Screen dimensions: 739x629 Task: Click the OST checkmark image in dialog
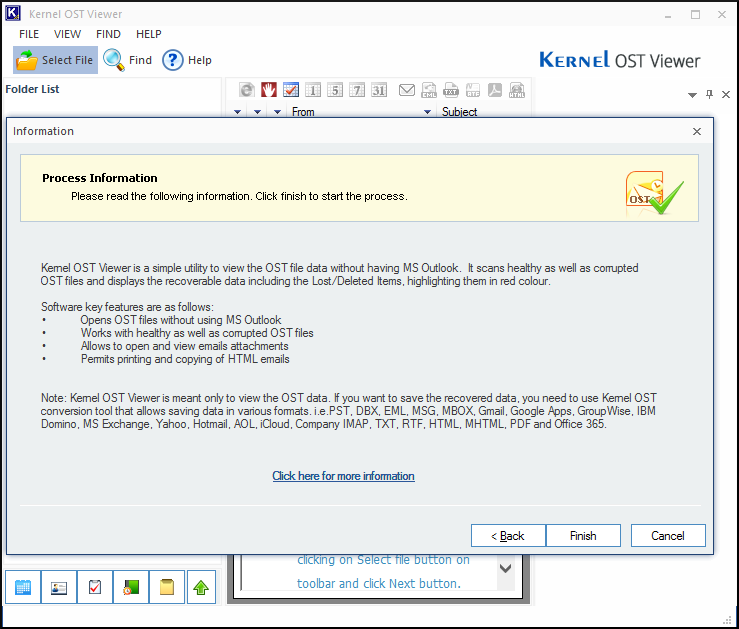click(x=654, y=192)
